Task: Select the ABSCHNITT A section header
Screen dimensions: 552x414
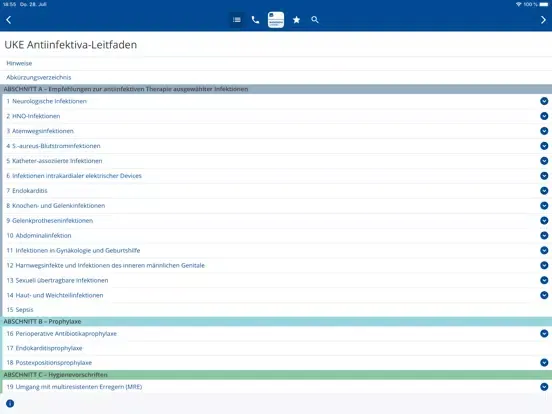Action: [x=276, y=89]
